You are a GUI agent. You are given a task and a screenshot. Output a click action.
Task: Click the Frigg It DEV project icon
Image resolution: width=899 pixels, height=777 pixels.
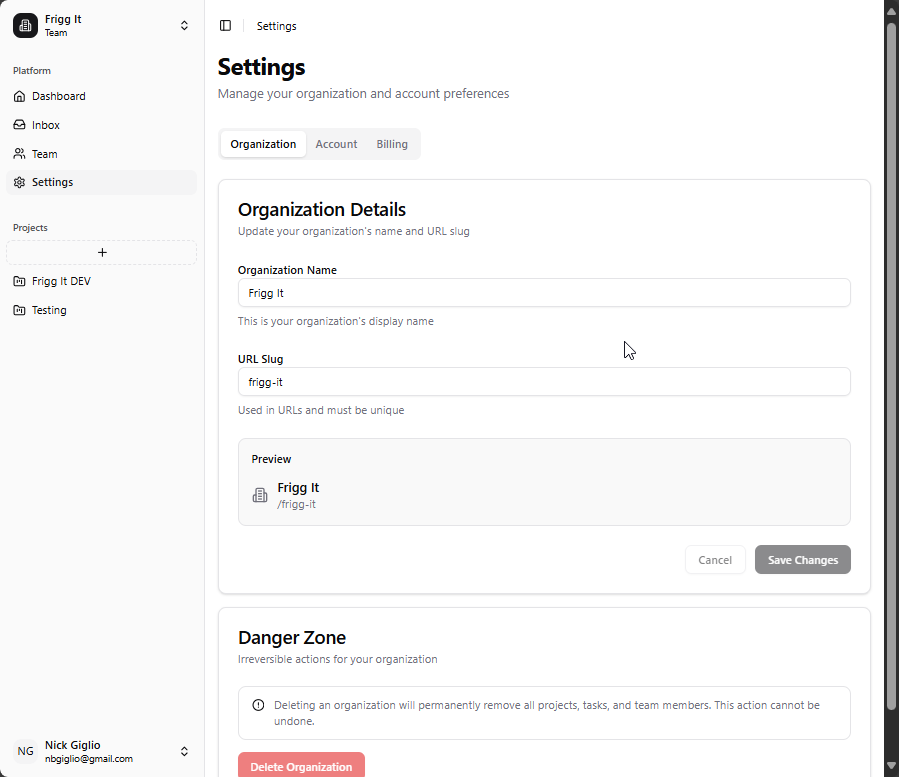(19, 282)
